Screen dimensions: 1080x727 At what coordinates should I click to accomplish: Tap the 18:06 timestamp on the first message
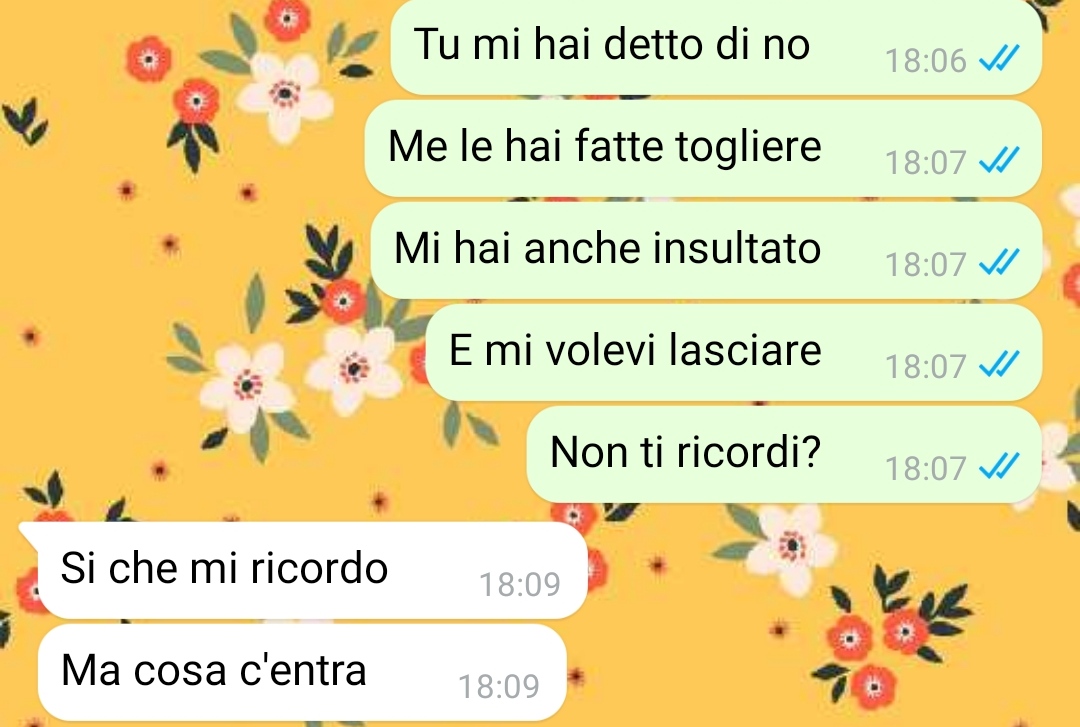926,61
